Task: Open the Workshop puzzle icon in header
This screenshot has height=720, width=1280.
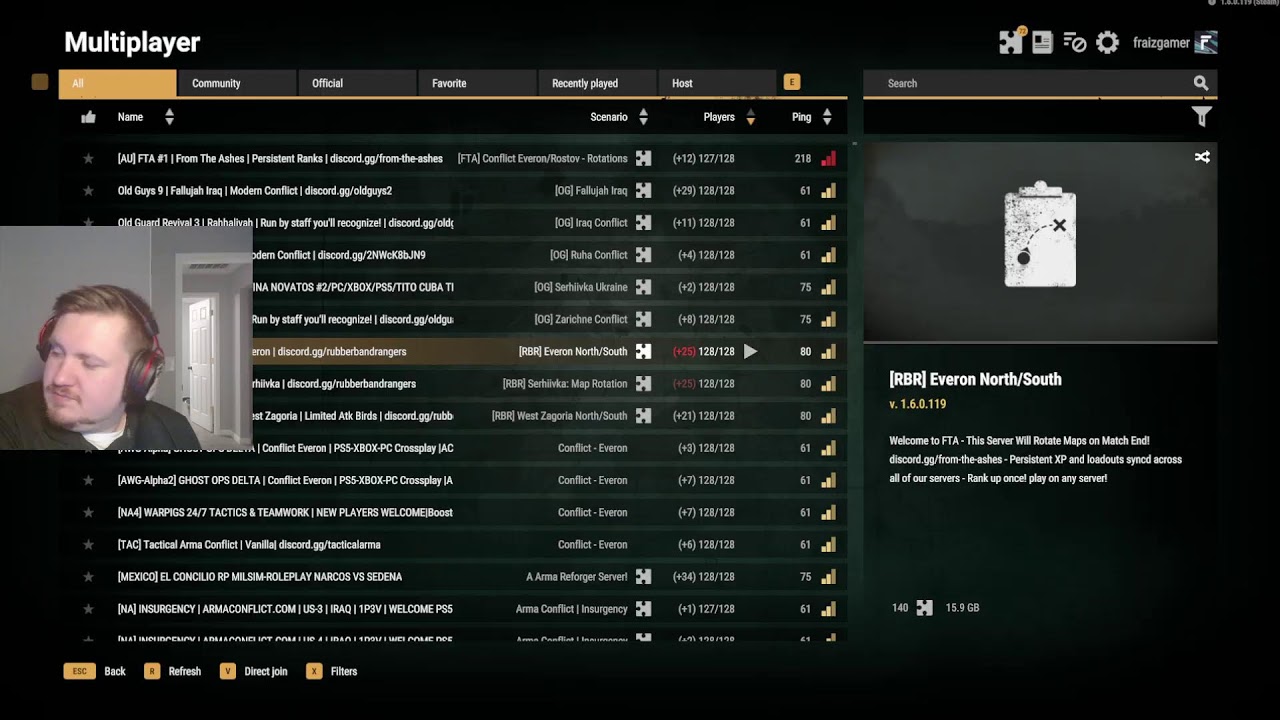Action: [1011, 43]
